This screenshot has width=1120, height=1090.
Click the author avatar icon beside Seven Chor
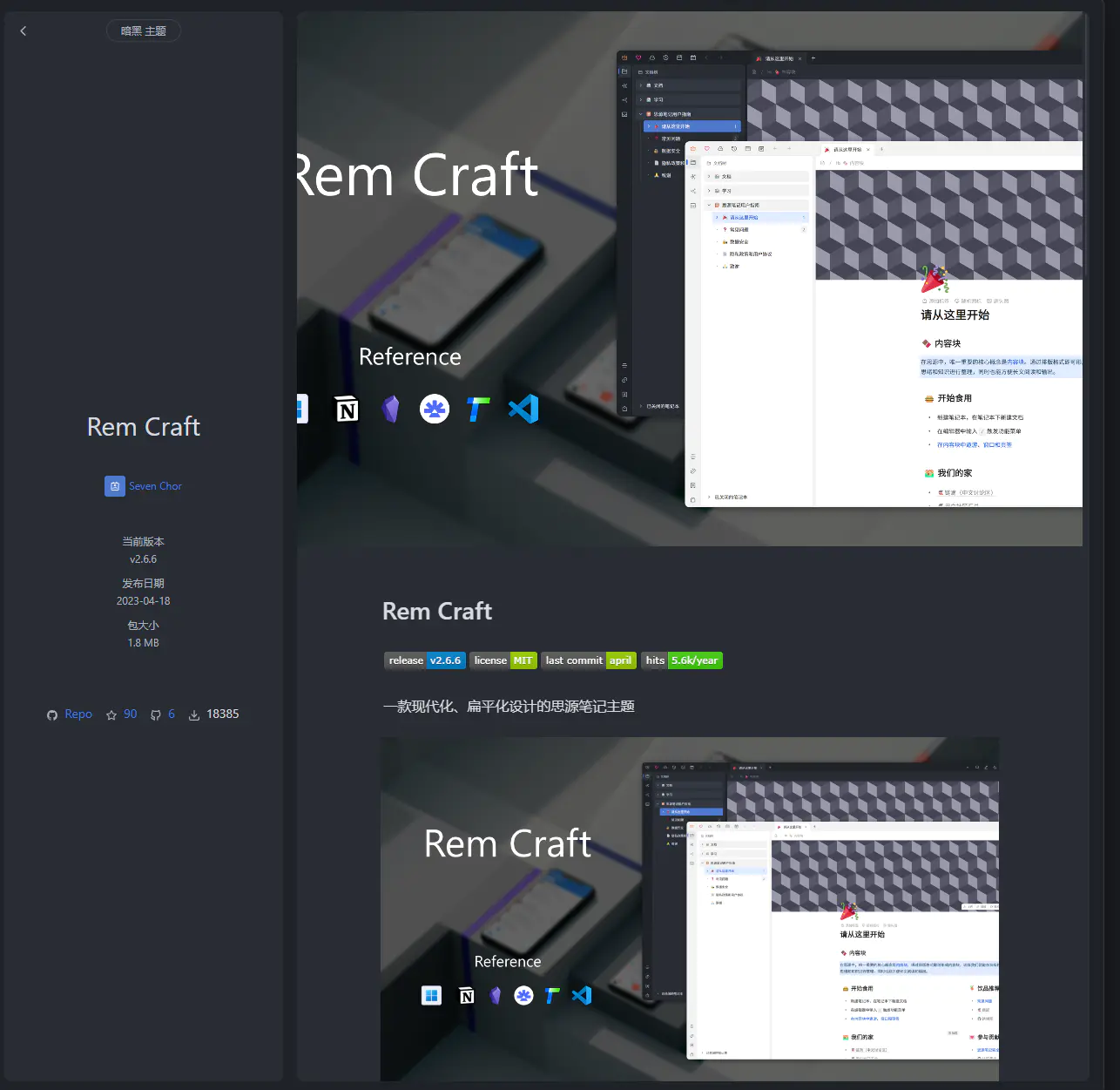[x=115, y=486]
